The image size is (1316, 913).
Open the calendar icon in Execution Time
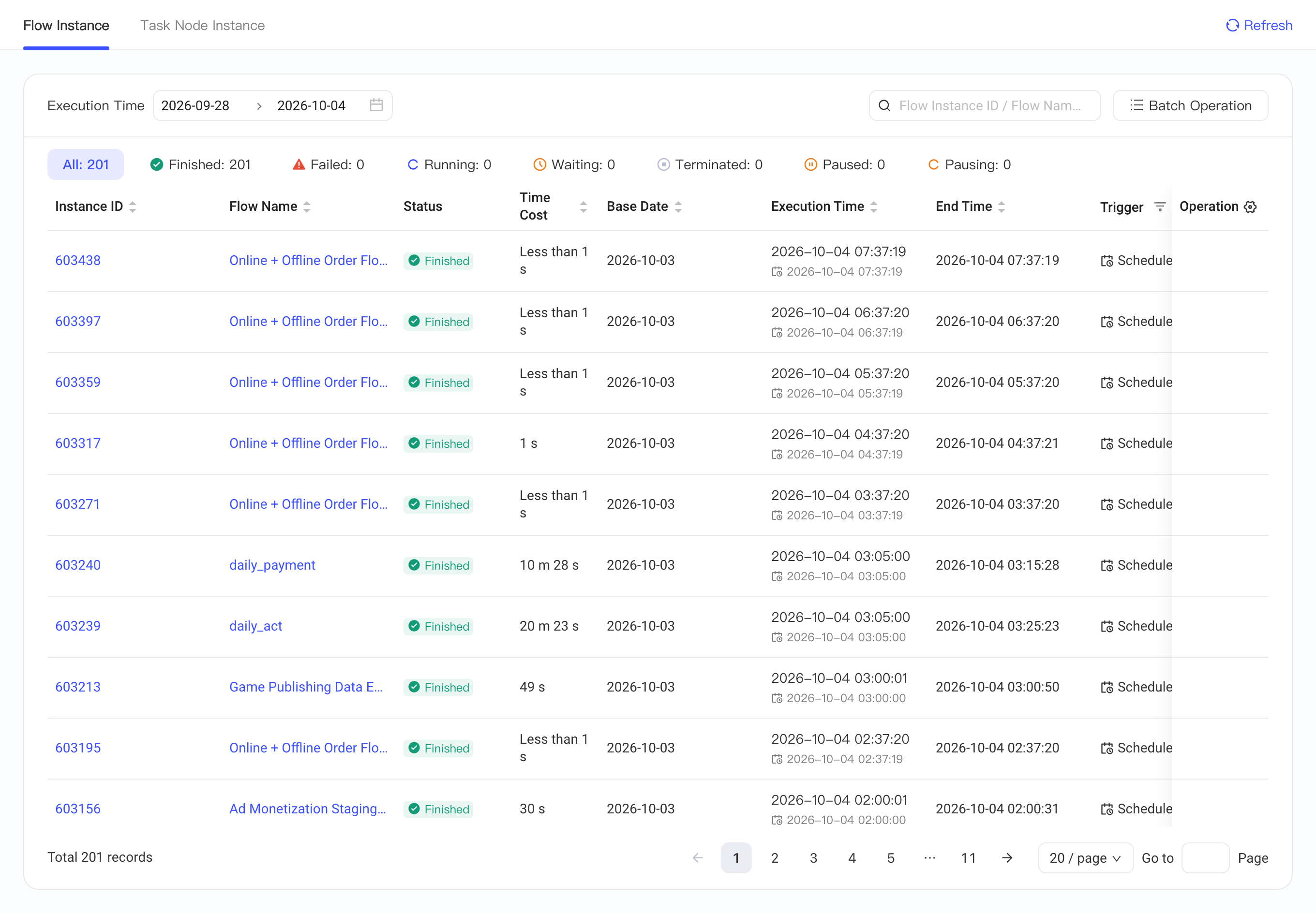point(376,105)
